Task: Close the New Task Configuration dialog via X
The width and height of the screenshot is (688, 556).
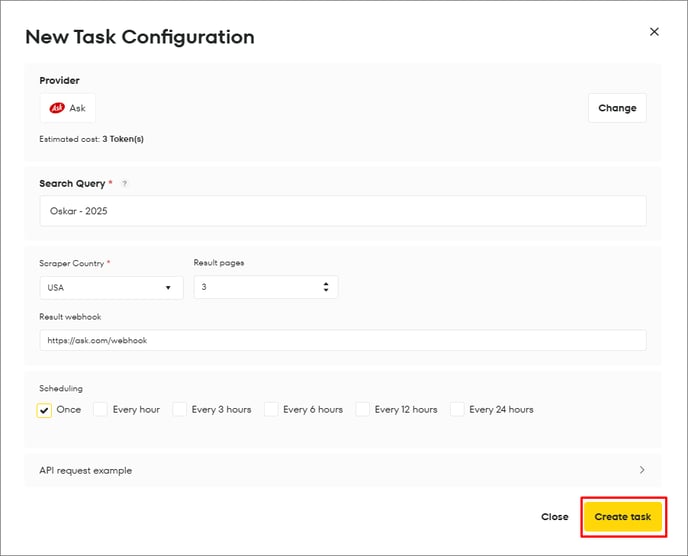Action: pyautogui.click(x=654, y=32)
